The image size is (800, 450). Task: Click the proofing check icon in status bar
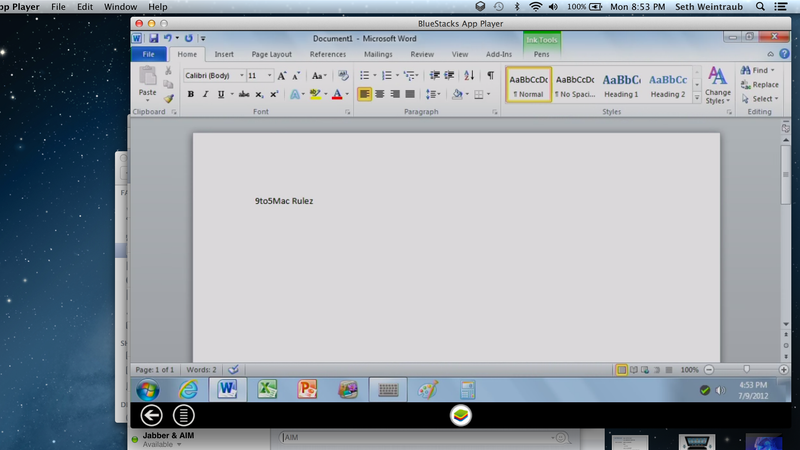click(x=233, y=369)
